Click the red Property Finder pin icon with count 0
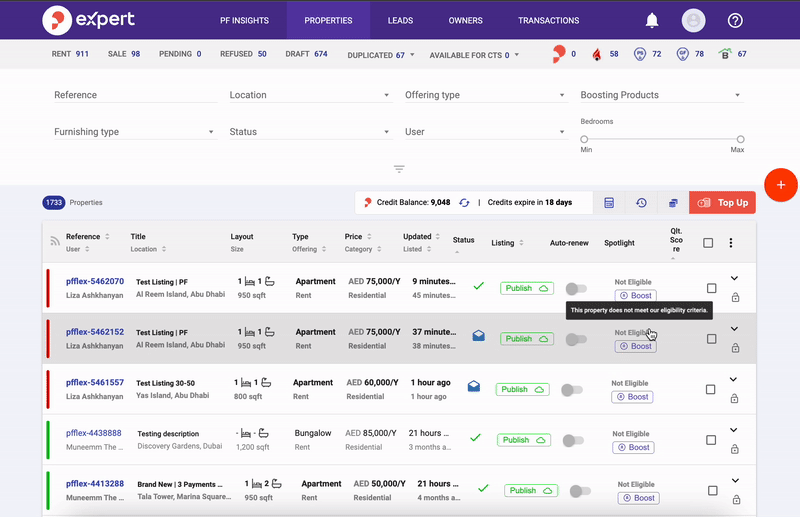 pos(559,54)
